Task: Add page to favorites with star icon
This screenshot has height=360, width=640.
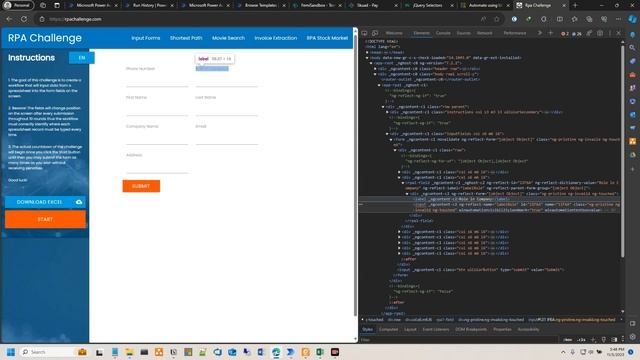Action: coord(496,19)
